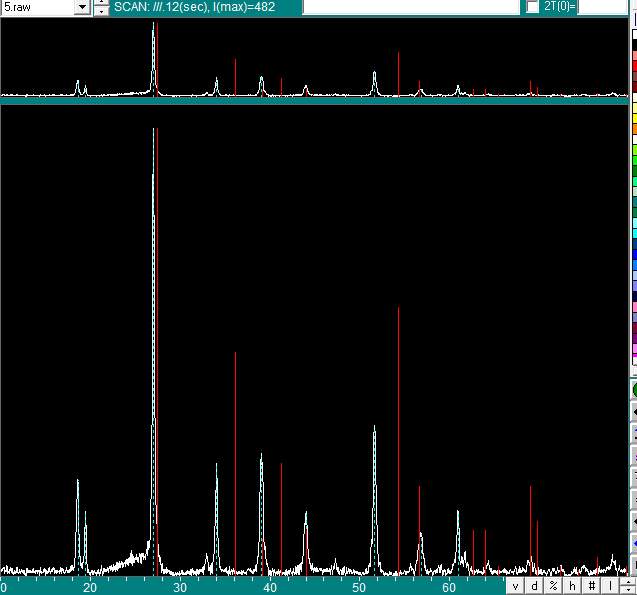Pick the bright yellow color swatch
637x595 pixels.
635,119
